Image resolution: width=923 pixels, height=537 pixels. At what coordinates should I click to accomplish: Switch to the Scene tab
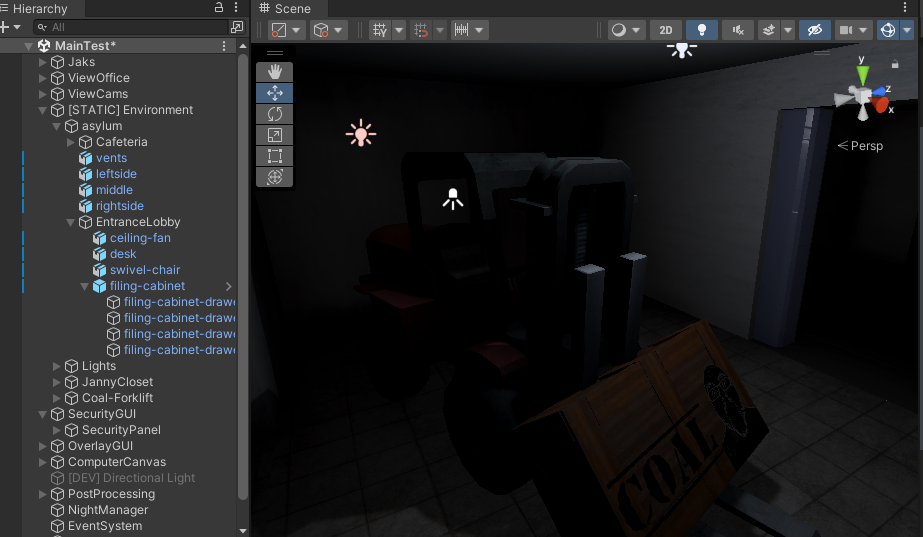pyautogui.click(x=285, y=8)
